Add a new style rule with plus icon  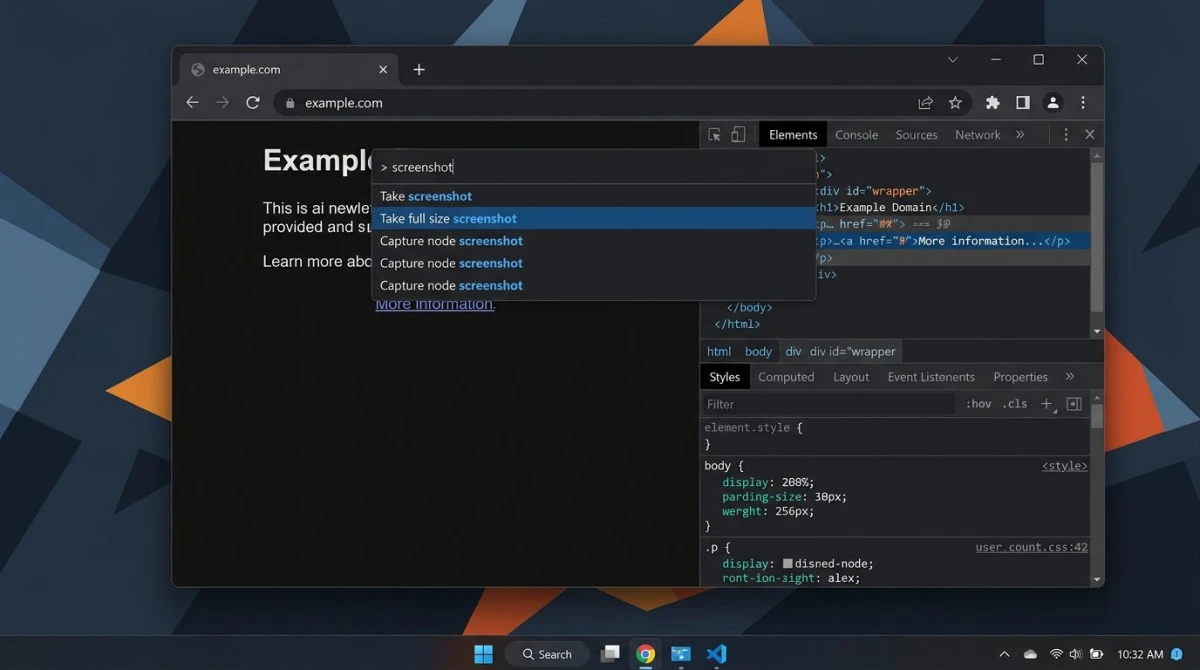point(1047,404)
